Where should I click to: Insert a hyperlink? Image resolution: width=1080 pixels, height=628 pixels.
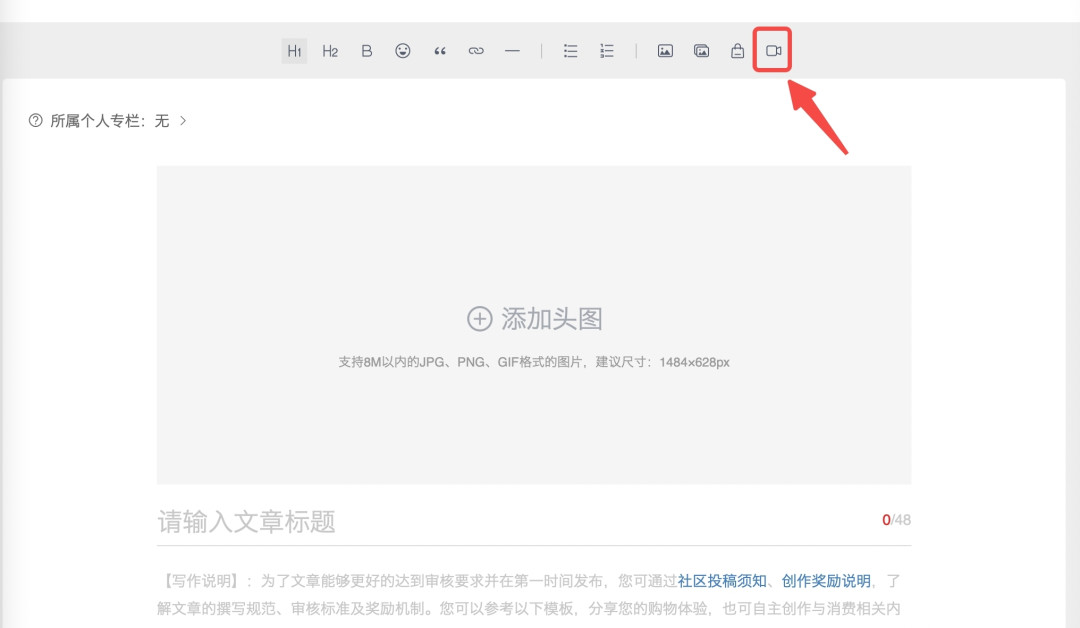476,51
